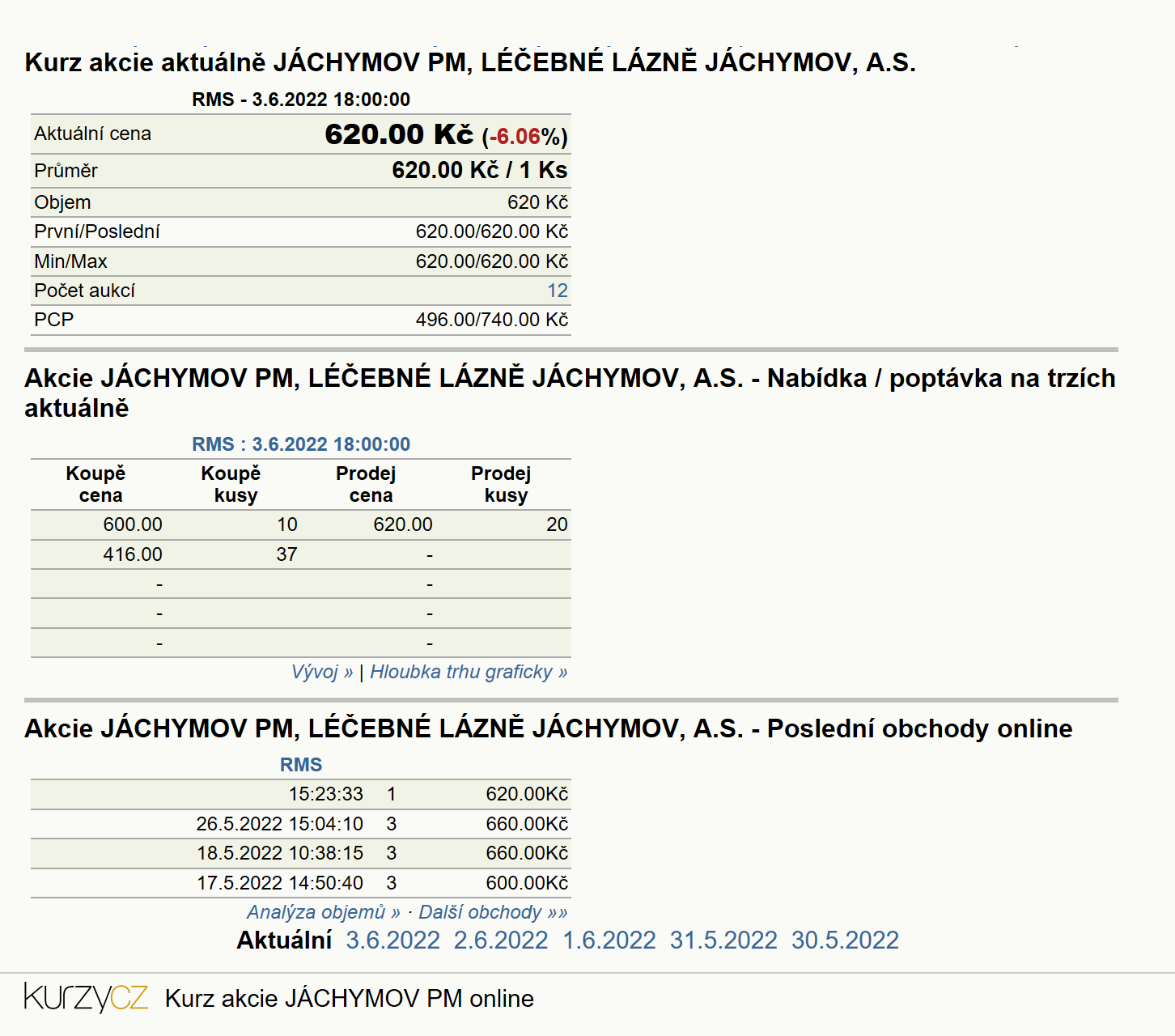Image resolution: width=1175 pixels, height=1036 pixels.
Task: Open the auction count link 12
Action: (558, 291)
